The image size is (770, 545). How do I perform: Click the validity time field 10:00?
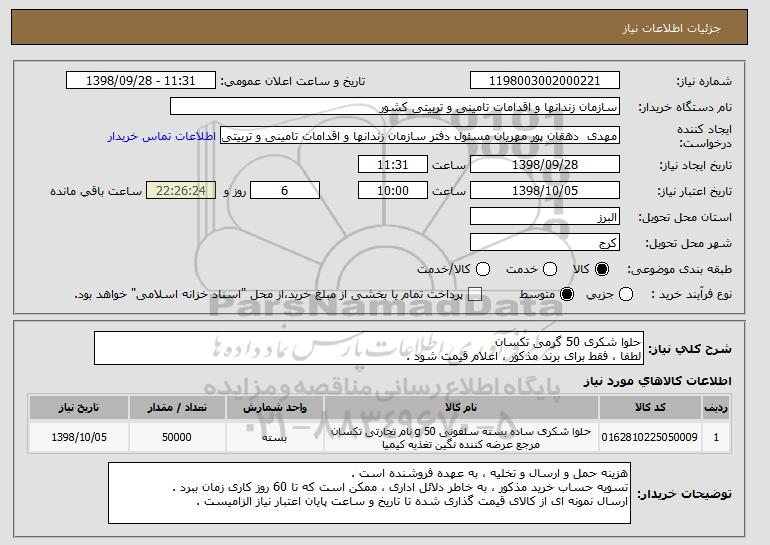(x=393, y=191)
